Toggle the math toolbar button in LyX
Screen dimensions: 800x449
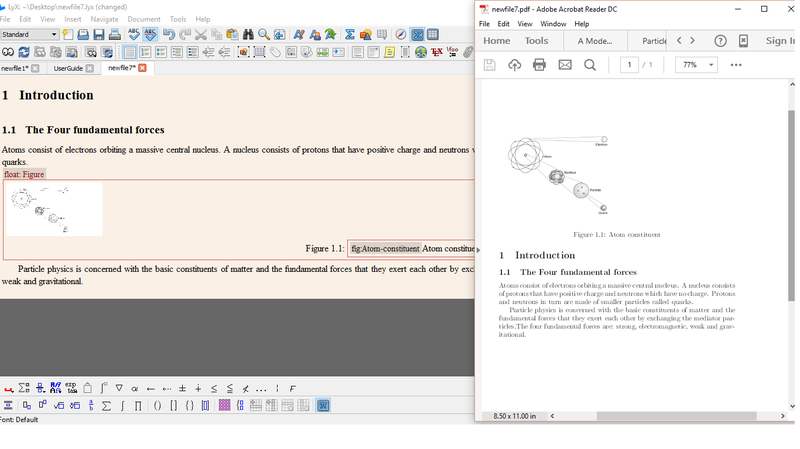[x=417, y=34]
